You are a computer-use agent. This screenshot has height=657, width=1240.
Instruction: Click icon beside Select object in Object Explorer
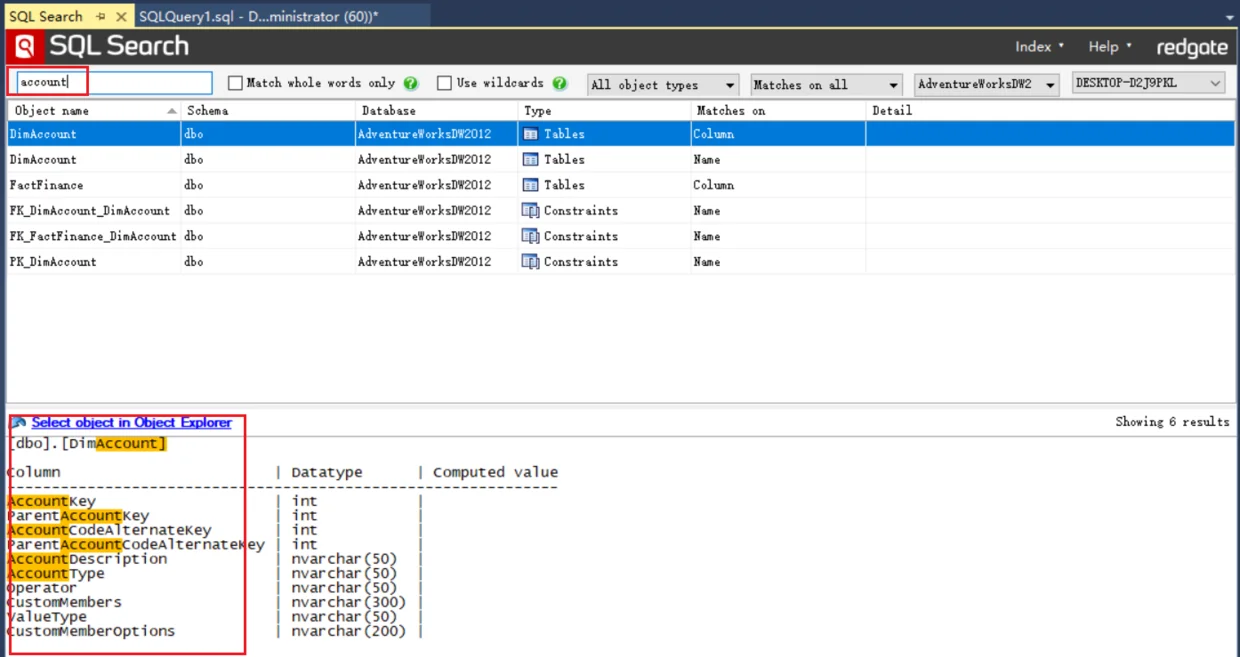point(18,423)
